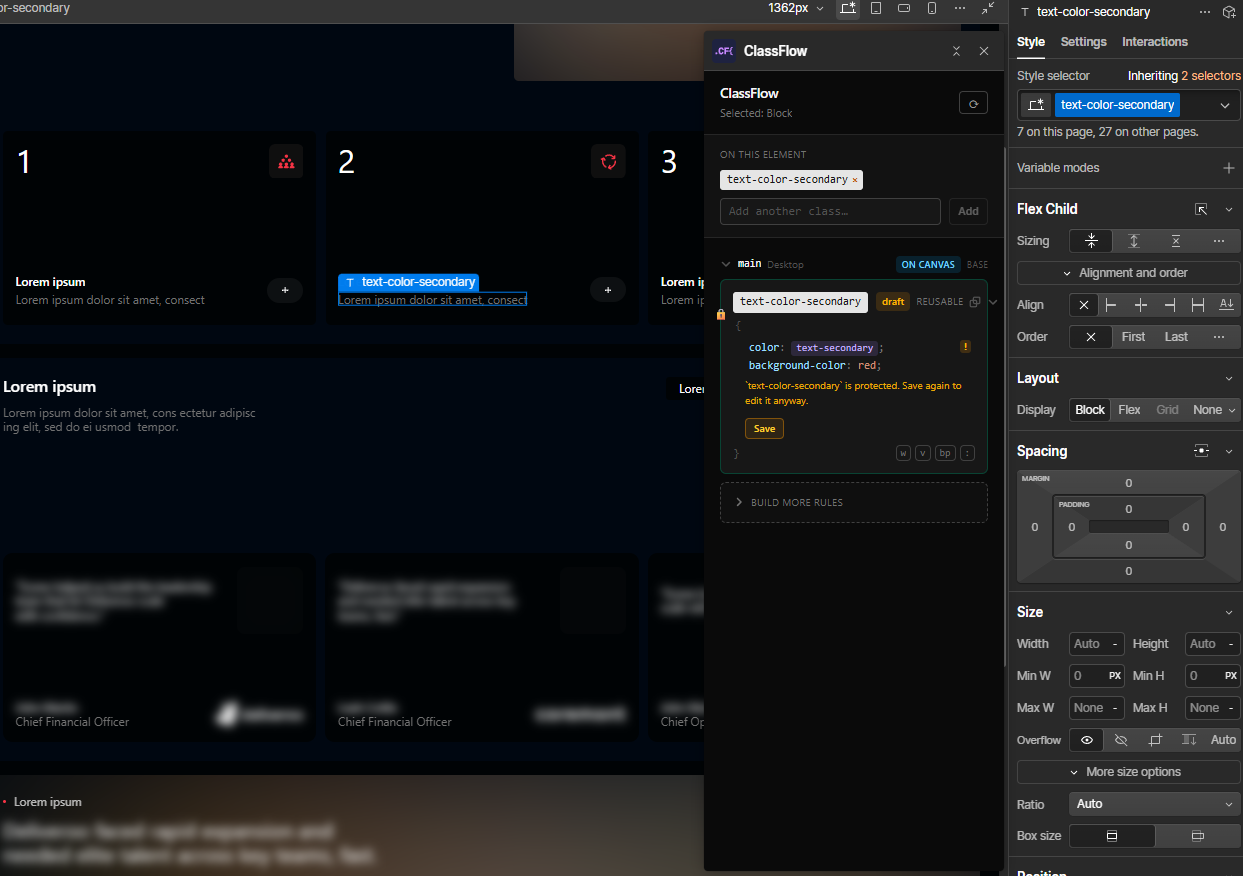Click the '2 selectors' inheriting link
Viewport: 1243px width, 876px height.
tap(1211, 76)
